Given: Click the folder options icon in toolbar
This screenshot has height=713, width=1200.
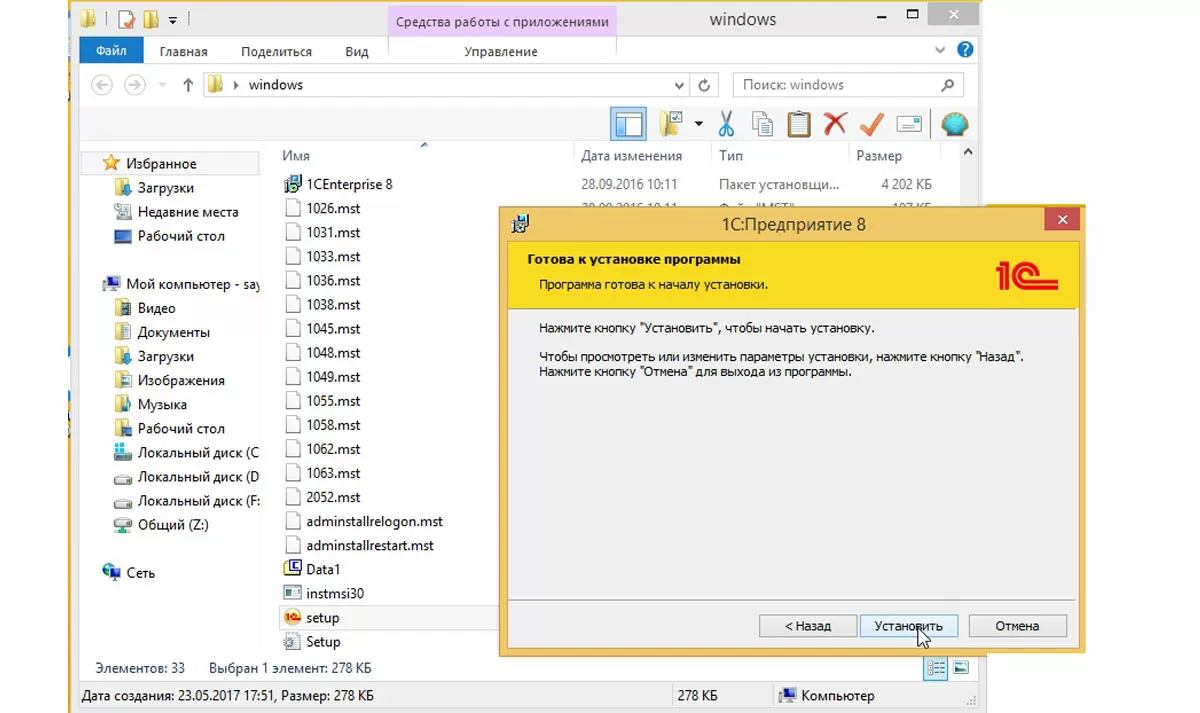Looking at the screenshot, I should 671,124.
